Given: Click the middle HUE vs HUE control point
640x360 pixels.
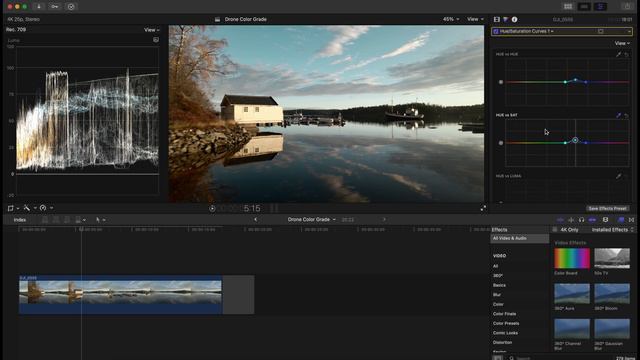Looking at the screenshot, I should [x=576, y=80].
